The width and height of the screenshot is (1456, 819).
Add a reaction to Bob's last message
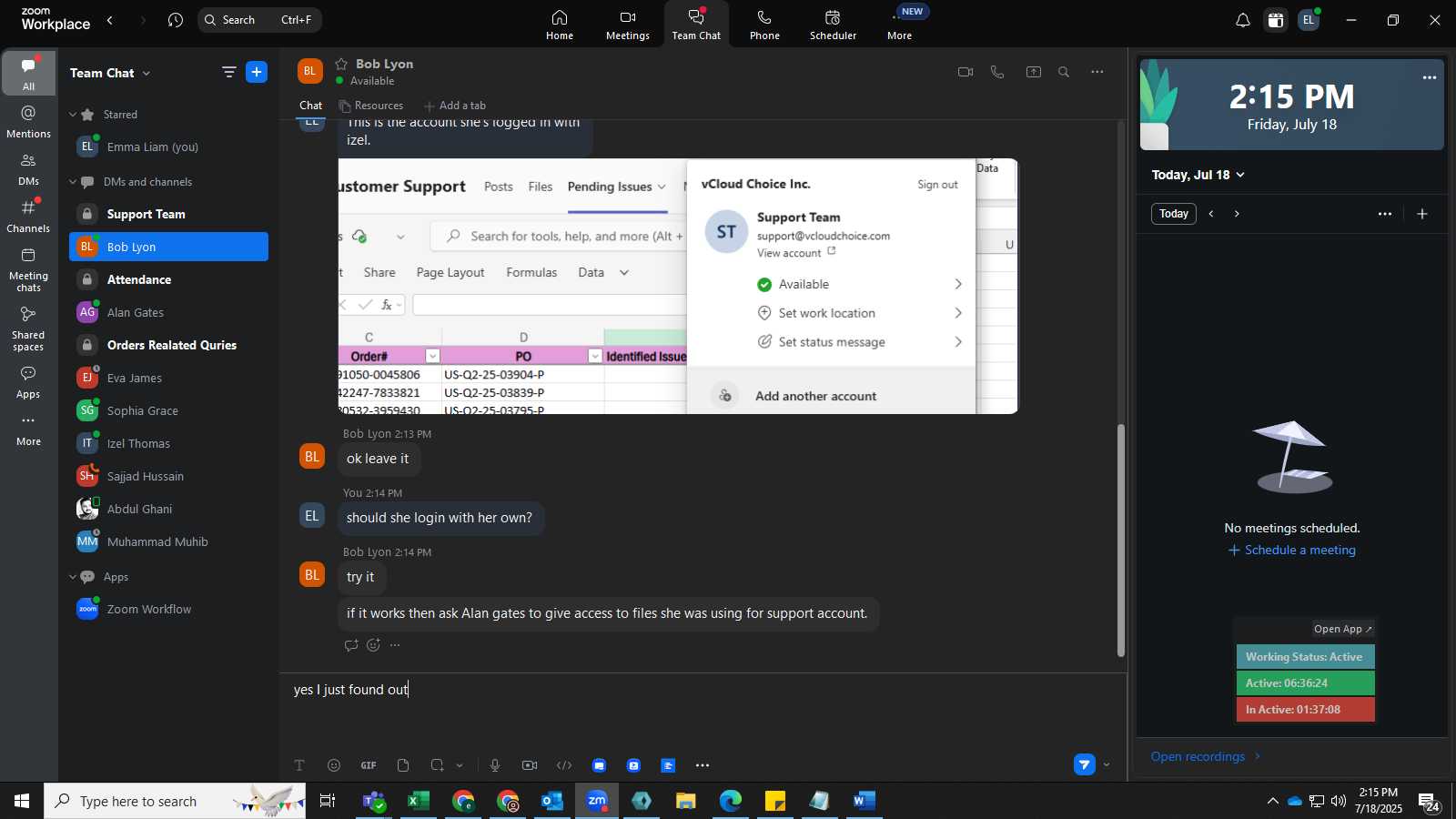tap(373, 645)
